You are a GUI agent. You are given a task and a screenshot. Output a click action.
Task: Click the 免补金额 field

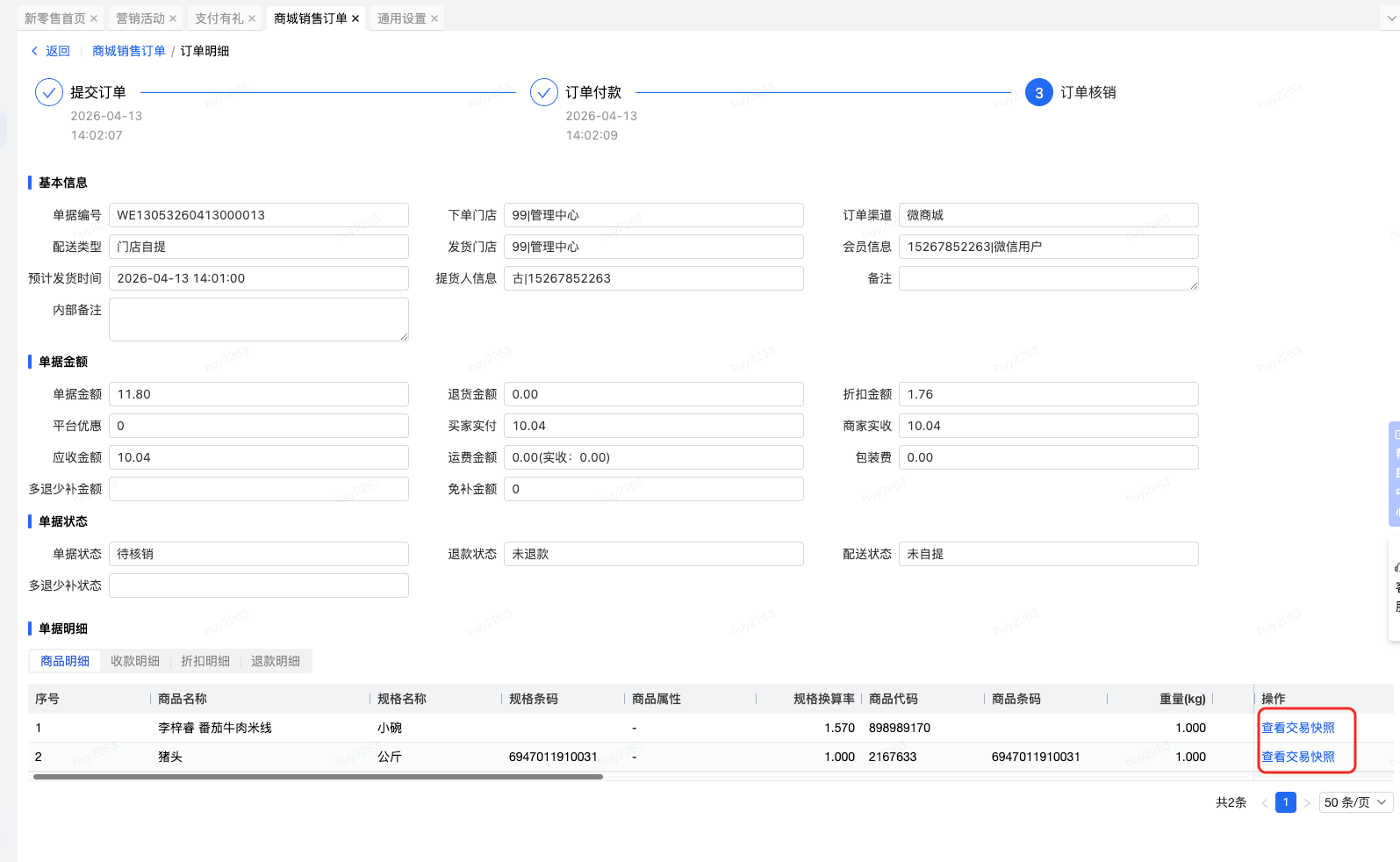tap(654, 489)
